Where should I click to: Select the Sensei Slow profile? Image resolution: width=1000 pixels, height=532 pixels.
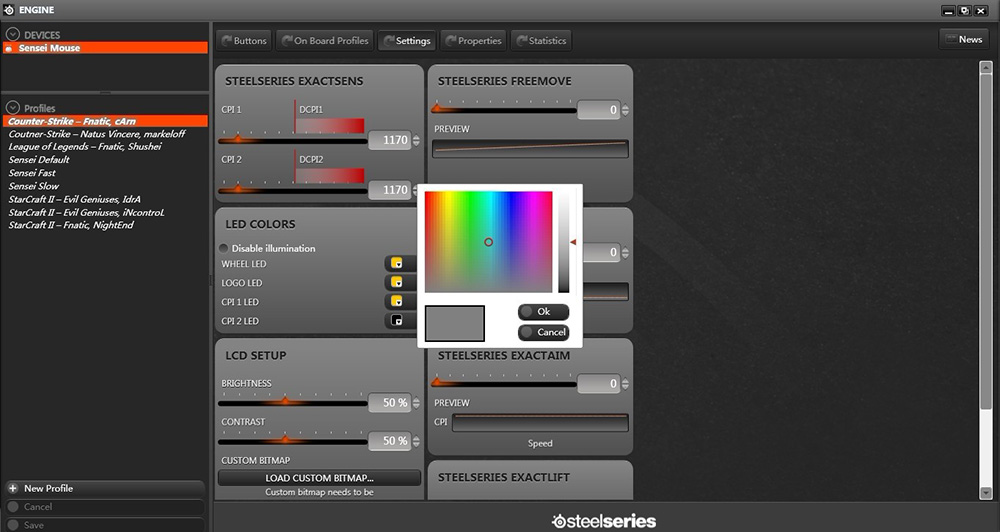click(33, 186)
